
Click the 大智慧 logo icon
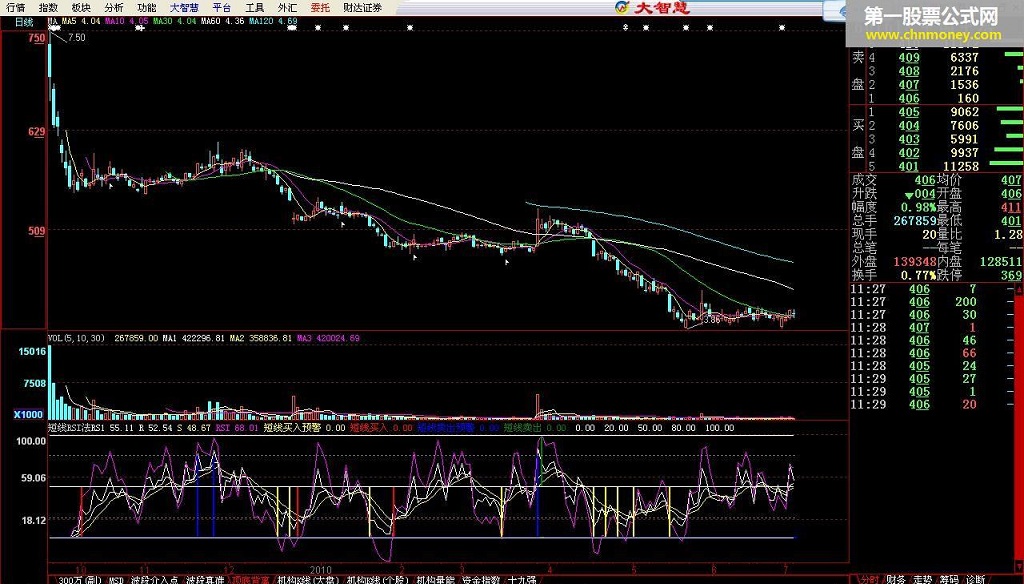622,7
